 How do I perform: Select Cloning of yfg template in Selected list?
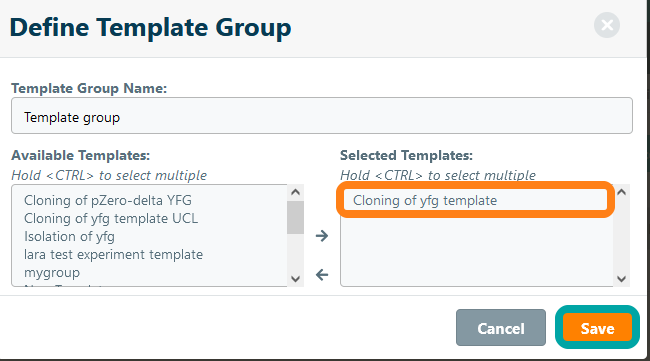point(475,201)
